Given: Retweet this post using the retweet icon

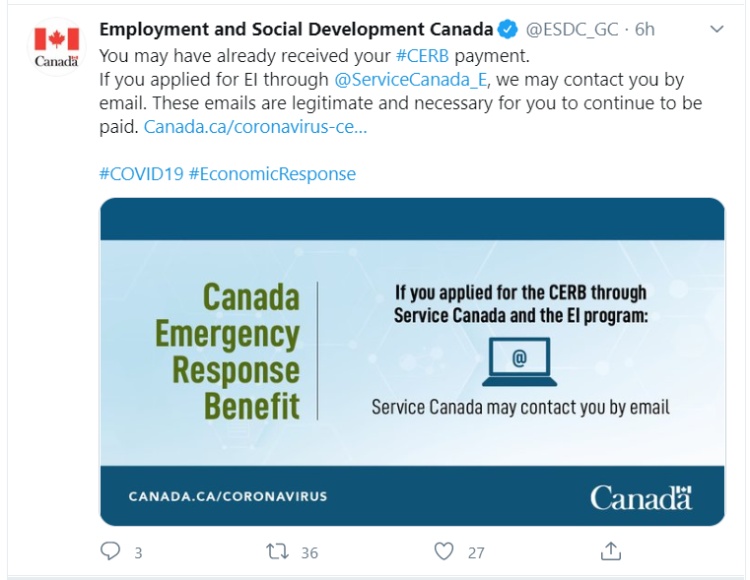Looking at the screenshot, I should tap(278, 552).
